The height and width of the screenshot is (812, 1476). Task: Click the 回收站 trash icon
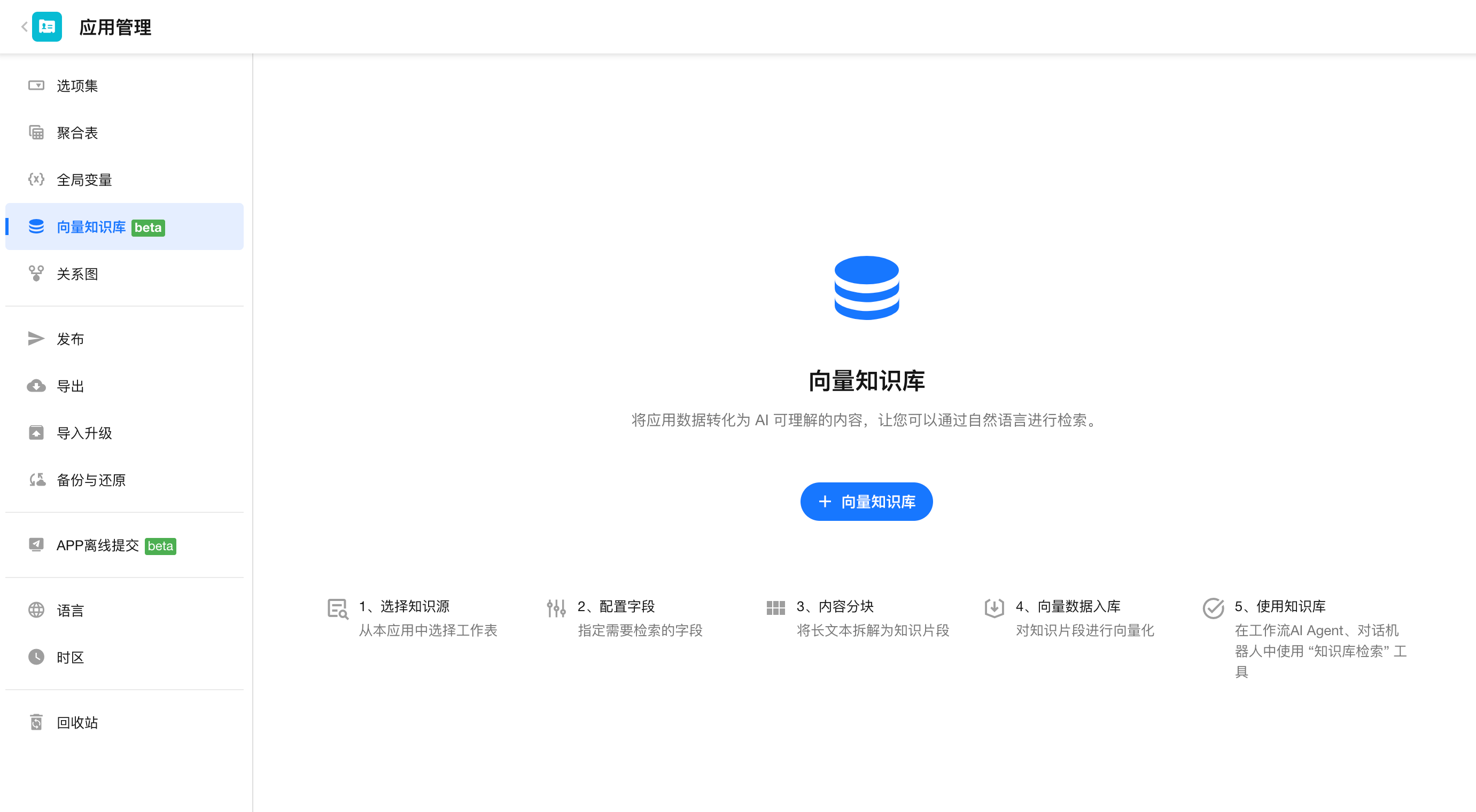36,723
